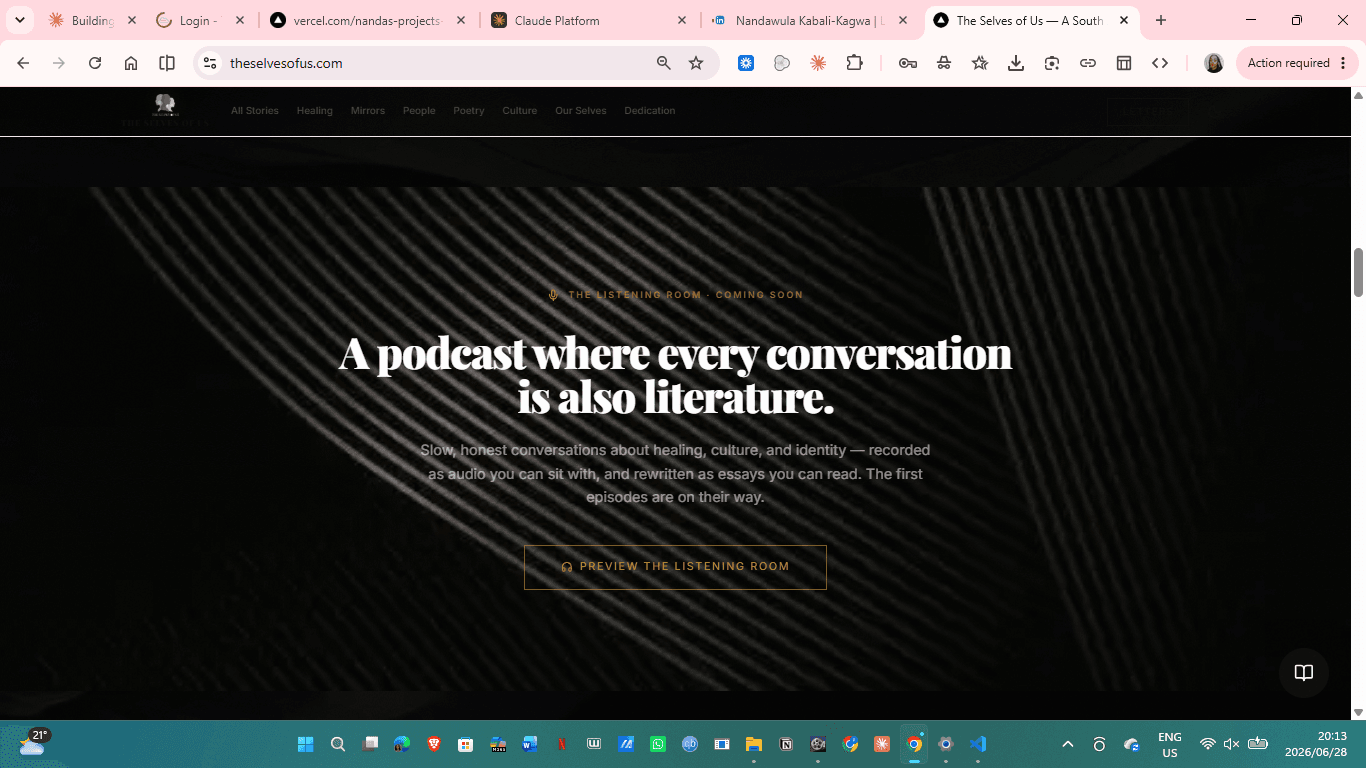Screen dimensions: 1366x768
Task: Open the password manager key icon
Action: tap(908, 63)
